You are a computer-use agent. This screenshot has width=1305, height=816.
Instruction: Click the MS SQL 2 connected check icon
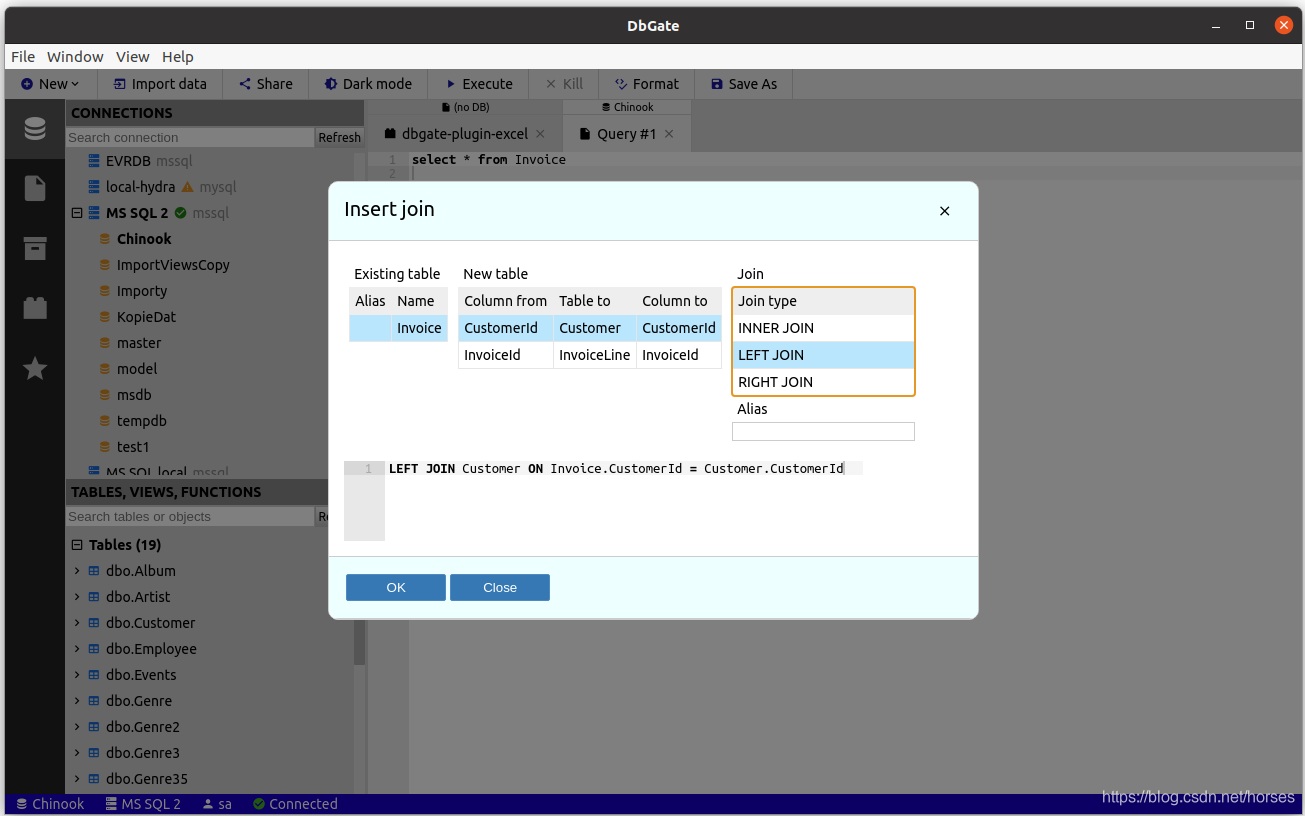pos(181,213)
